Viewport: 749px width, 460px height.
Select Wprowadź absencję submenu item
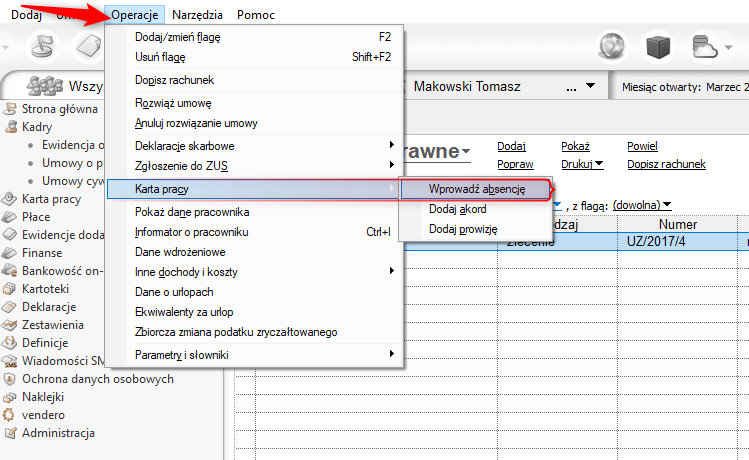pos(476,189)
